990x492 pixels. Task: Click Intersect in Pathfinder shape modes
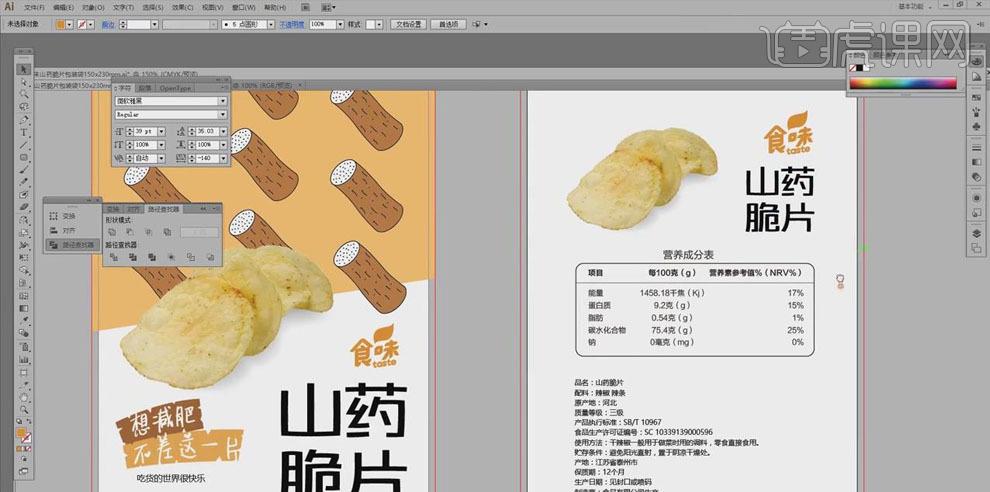(149, 232)
